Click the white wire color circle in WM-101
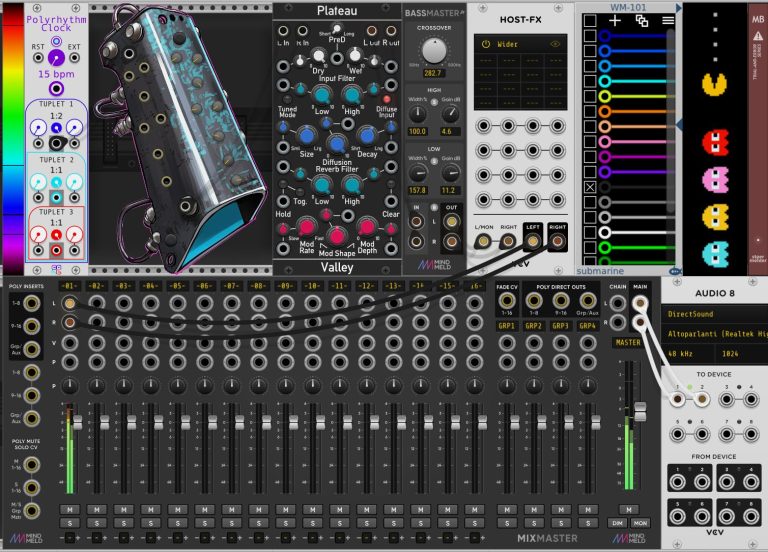 604,232
